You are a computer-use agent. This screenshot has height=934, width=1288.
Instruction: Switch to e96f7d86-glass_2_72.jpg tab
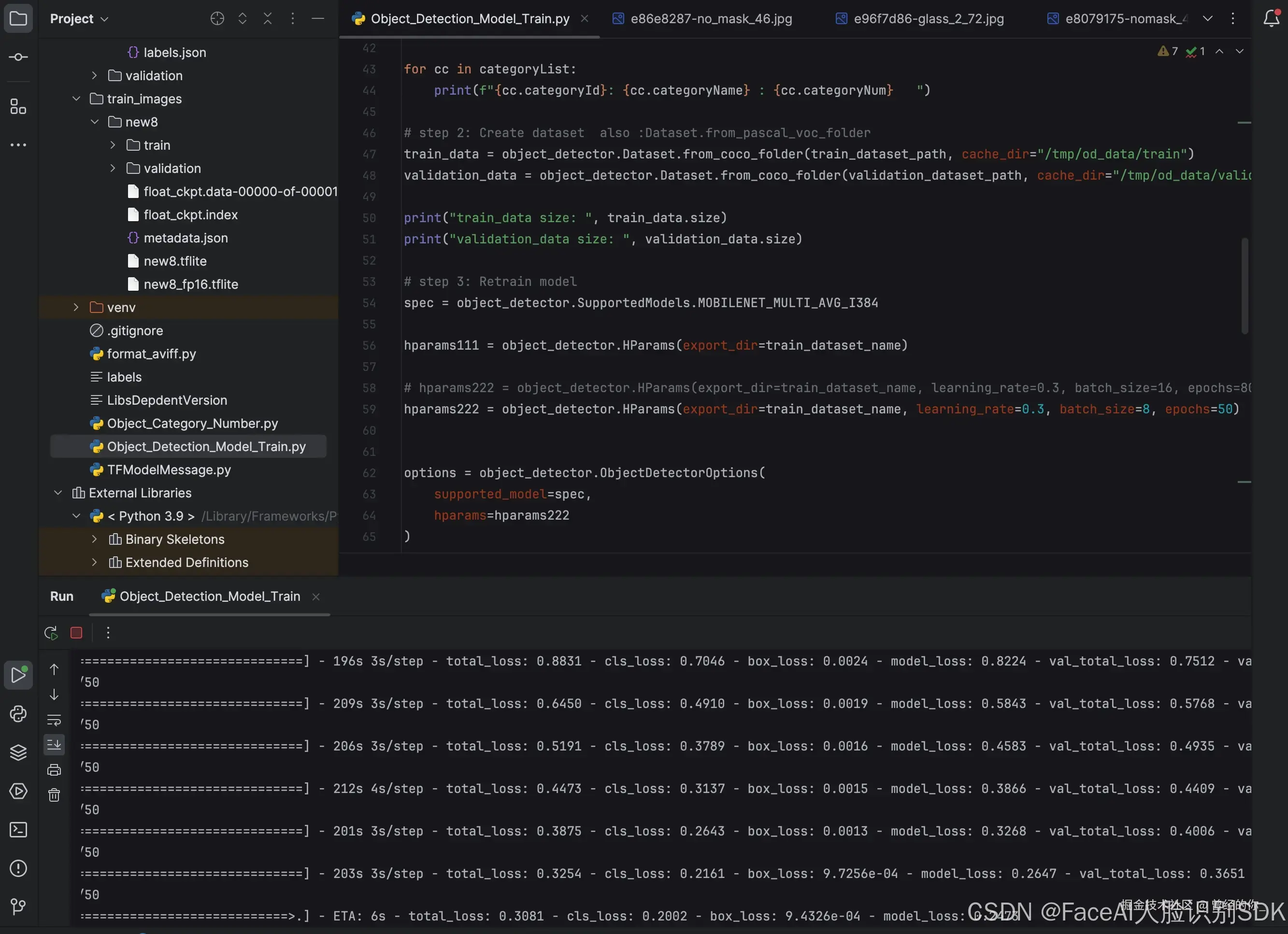click(928, 19)
